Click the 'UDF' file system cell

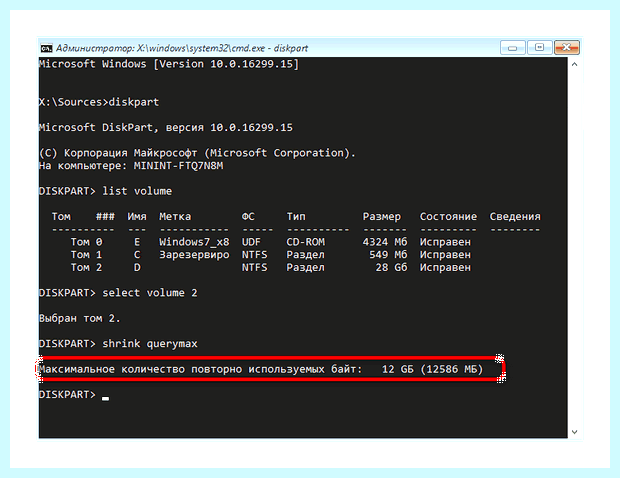coord(251,242)
